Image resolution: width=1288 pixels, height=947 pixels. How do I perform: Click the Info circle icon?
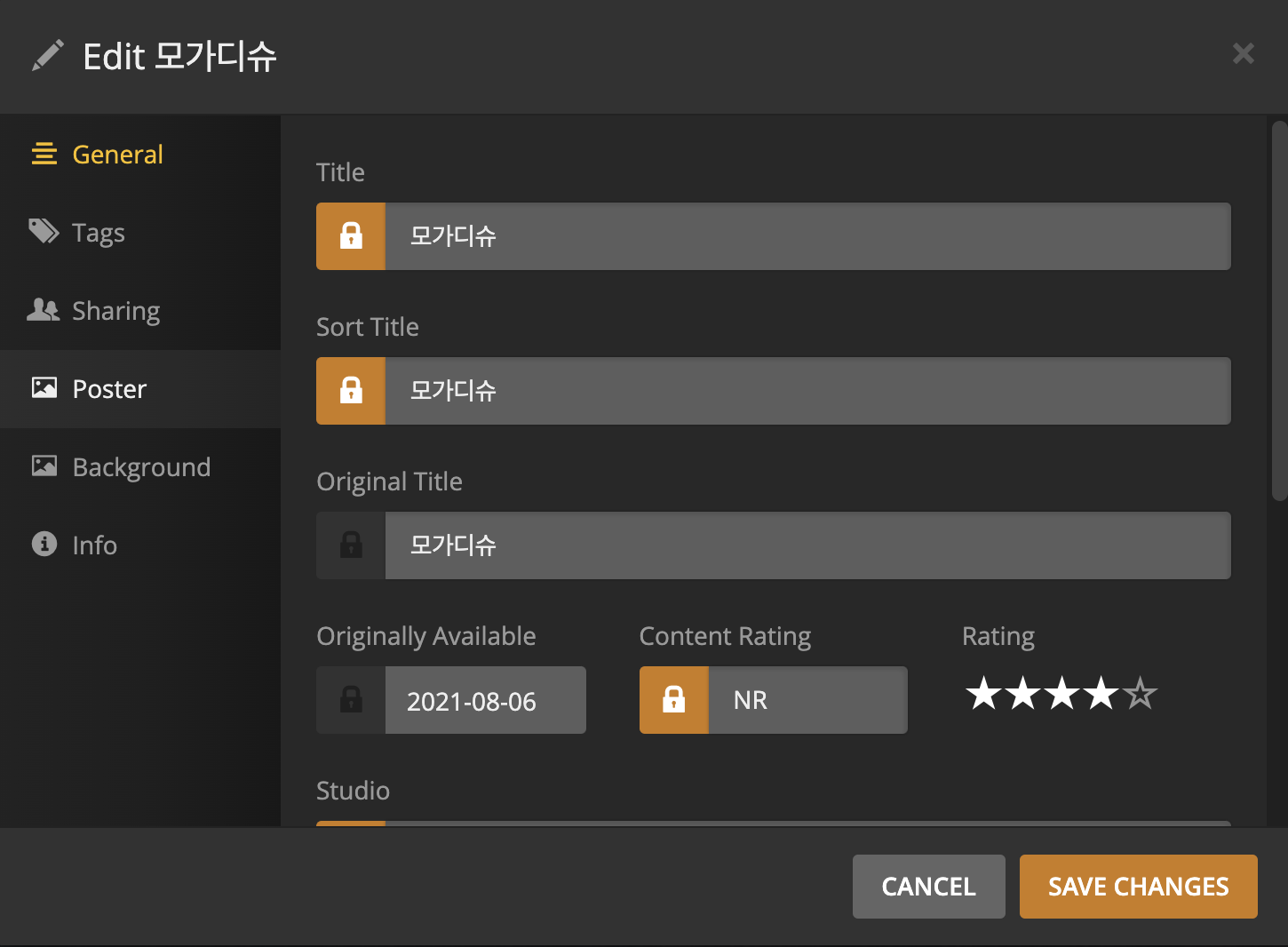coord(44,544)
